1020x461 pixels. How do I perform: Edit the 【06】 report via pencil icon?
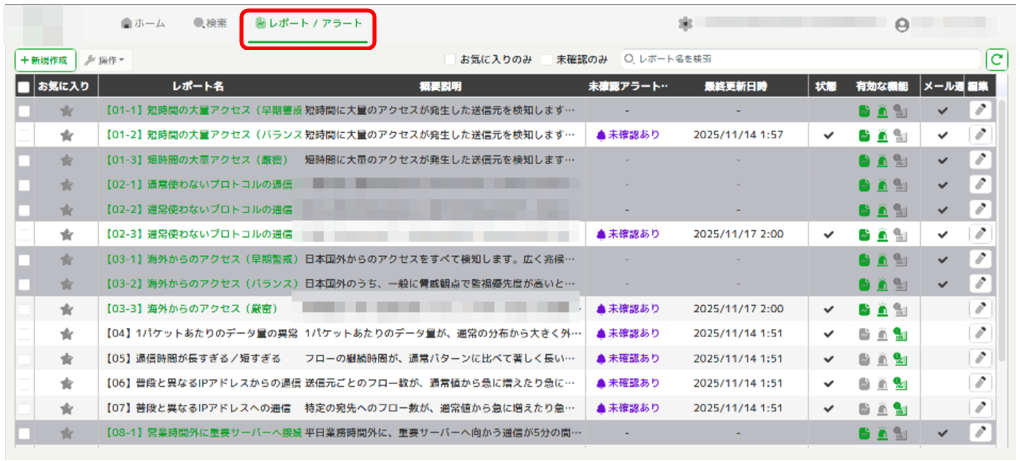coord(980,383)
